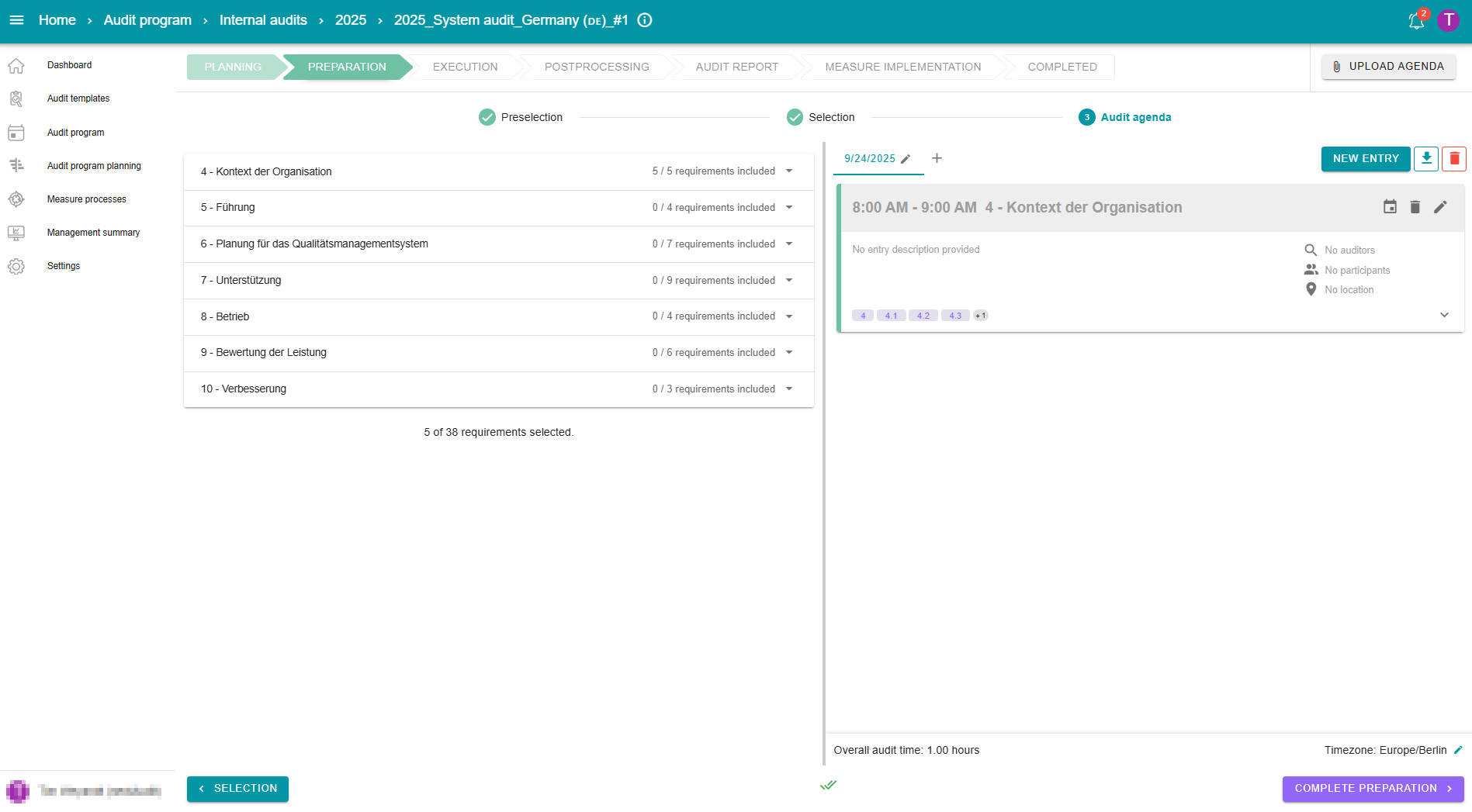Click the audit info icon beside title
Image resolution: width=1472 pixels, height=812 pixels.
click(x=645, y=20)
